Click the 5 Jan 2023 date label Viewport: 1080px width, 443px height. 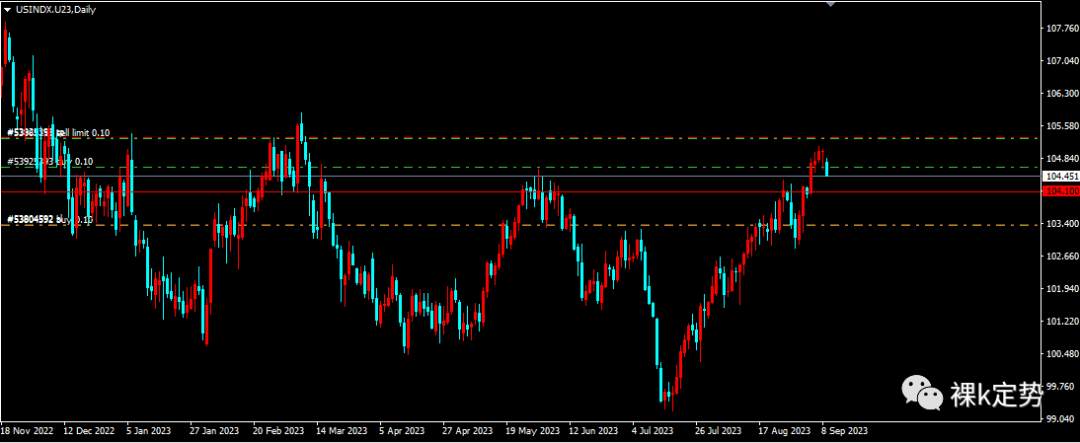(x=149, y=431)
